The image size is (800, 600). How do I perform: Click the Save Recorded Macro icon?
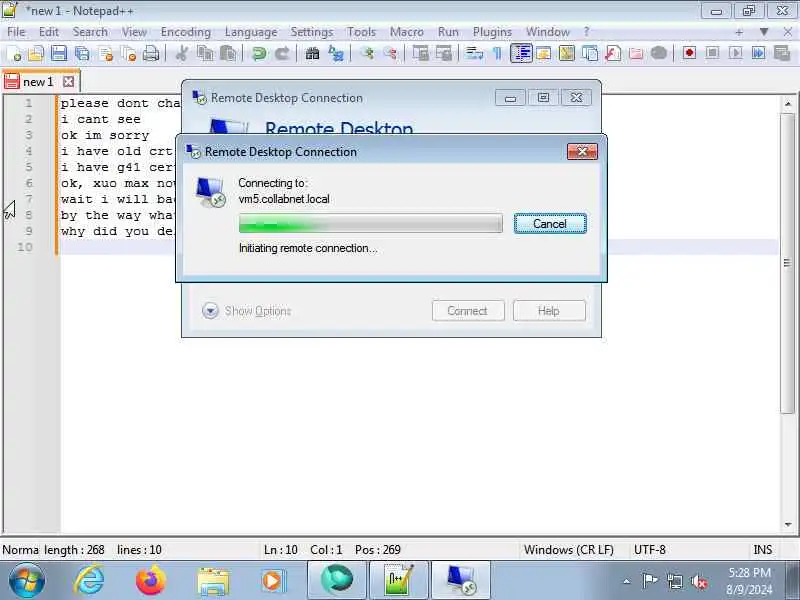[781, 53]
